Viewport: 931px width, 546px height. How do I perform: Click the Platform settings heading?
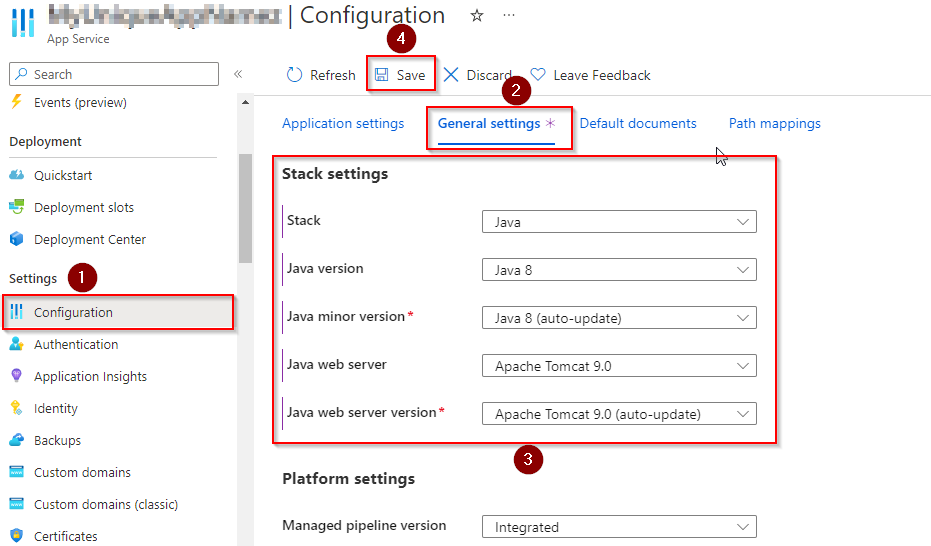point(349,479)
